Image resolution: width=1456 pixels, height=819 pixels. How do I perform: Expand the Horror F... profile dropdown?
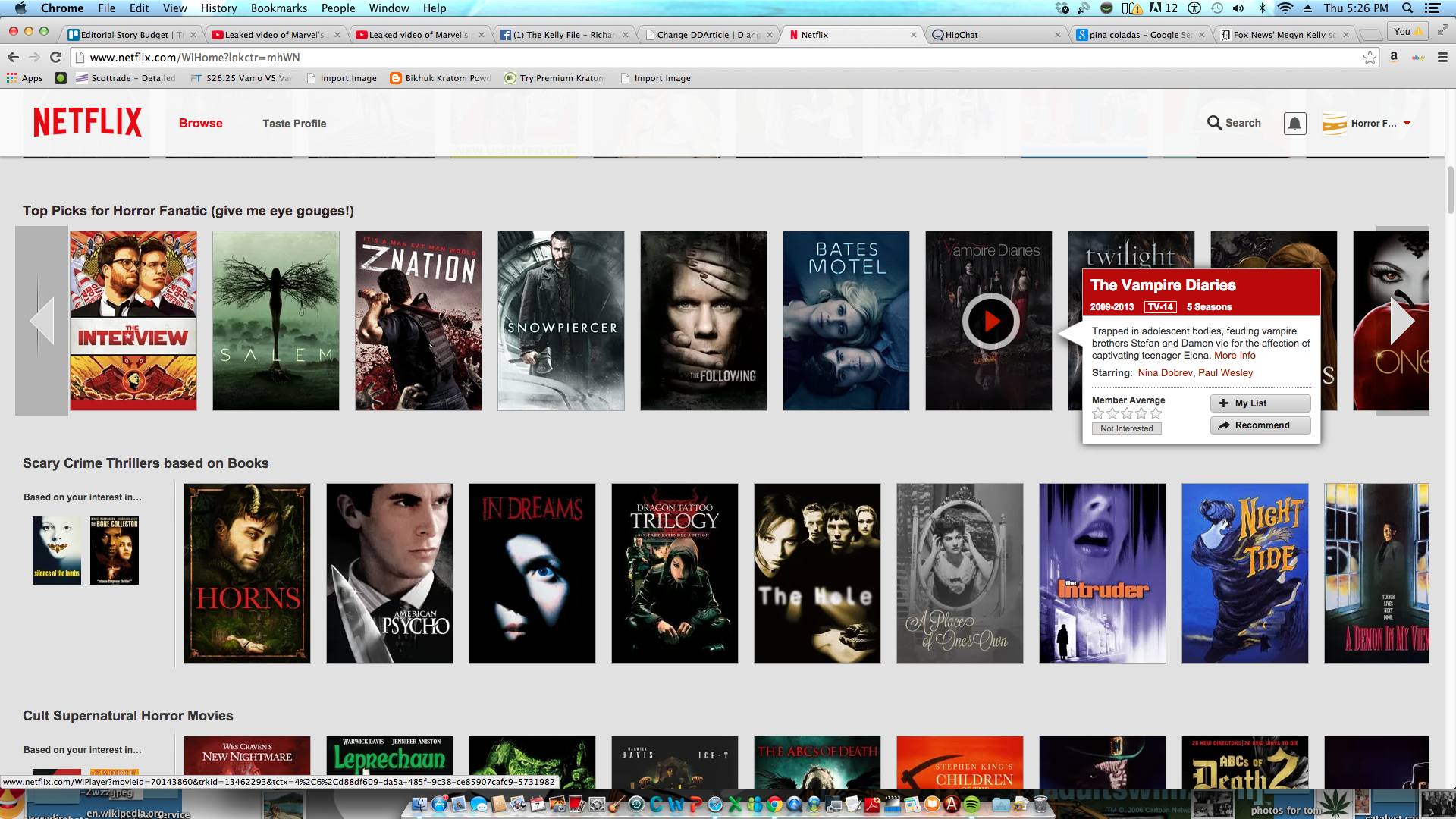point(1407,124)
